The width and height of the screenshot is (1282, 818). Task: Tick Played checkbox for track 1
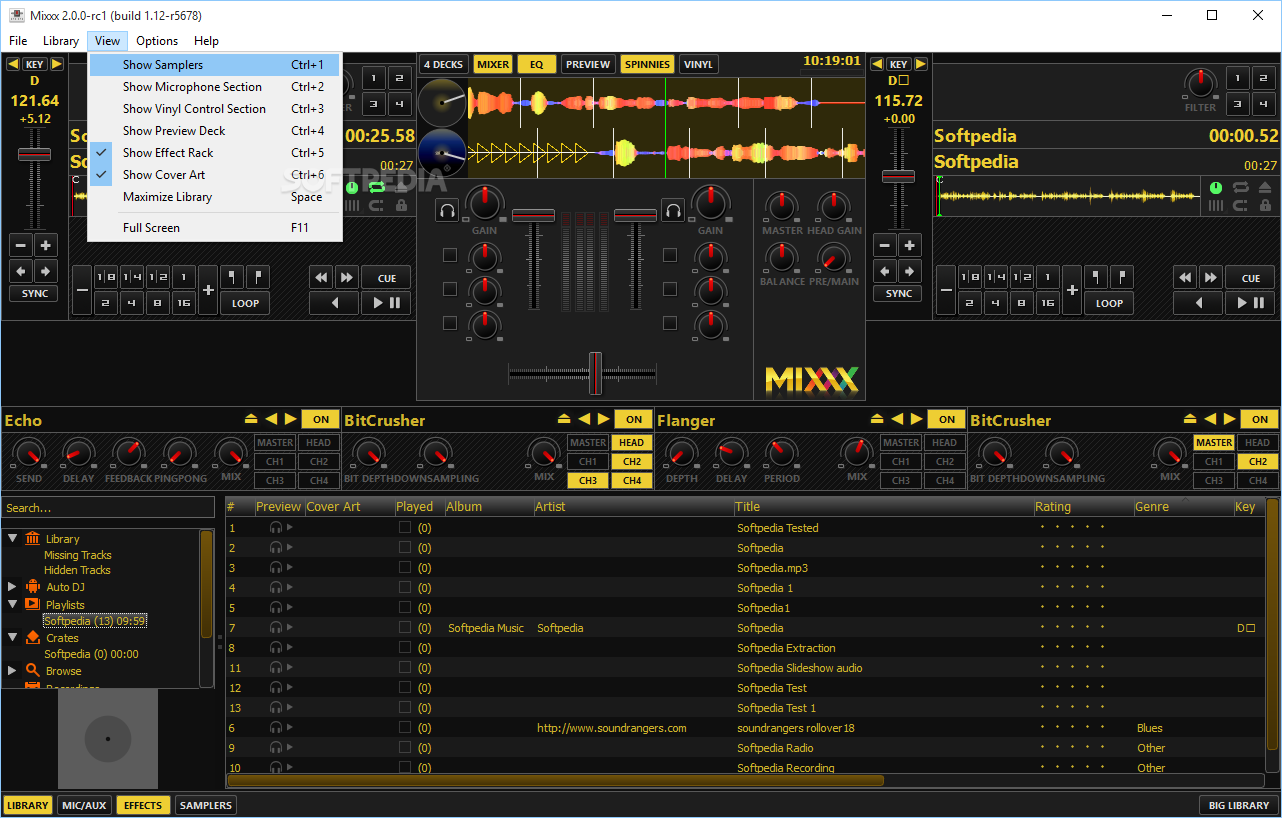coord(405,528)
